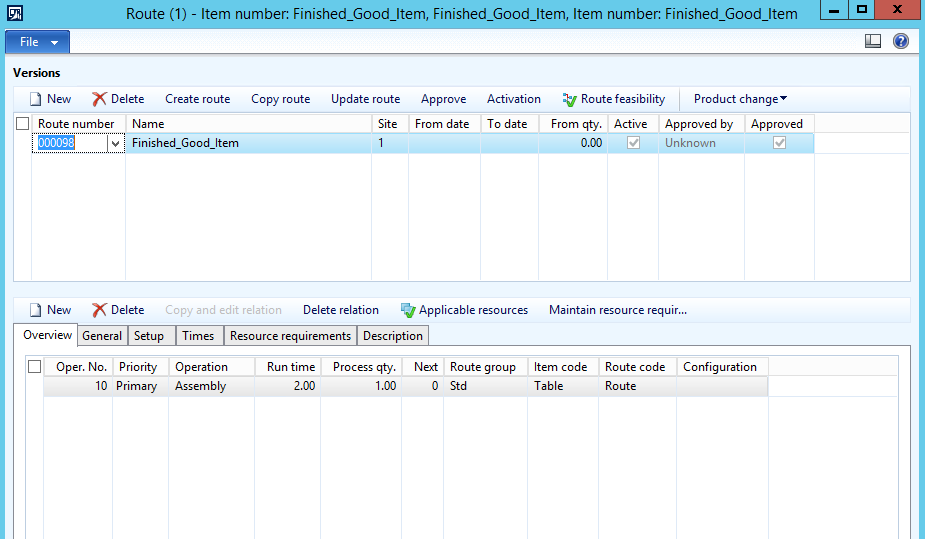Click the Run time column header

(287, 367)
